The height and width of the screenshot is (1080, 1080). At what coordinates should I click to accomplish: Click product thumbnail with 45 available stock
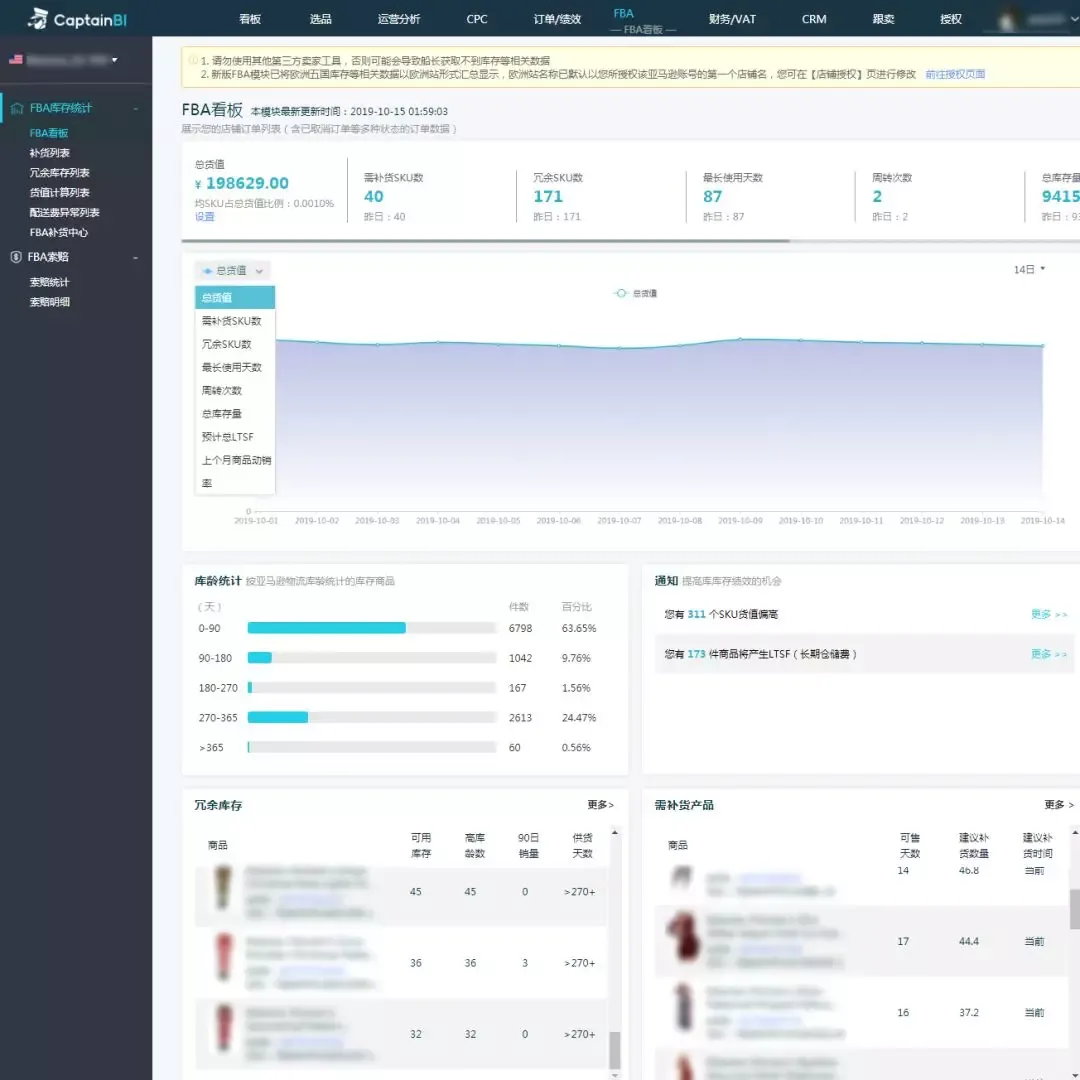[x=222, y=889]
